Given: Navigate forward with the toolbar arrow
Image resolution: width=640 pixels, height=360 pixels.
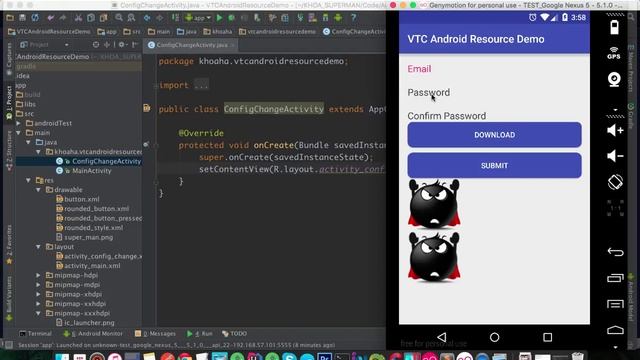Looking at the screenshot, I should 160,18.
